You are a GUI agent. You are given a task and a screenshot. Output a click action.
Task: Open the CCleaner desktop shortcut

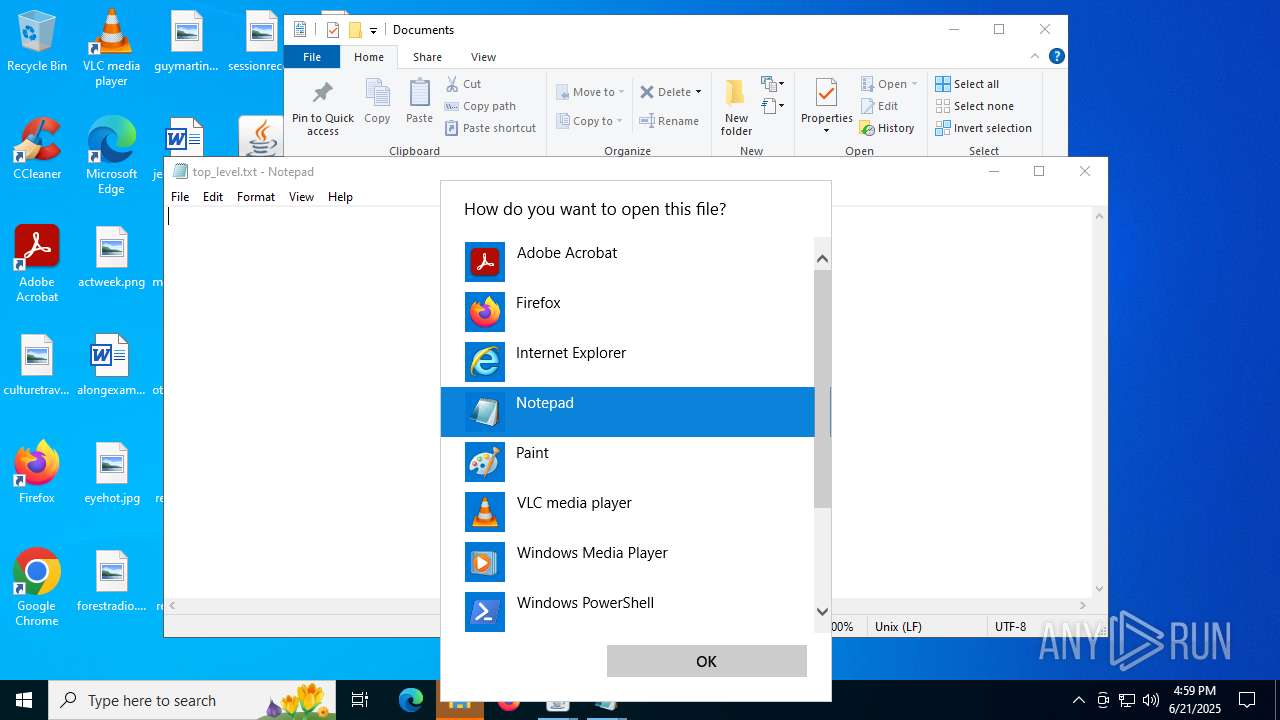pyautogui.click(x=37, y=150)
